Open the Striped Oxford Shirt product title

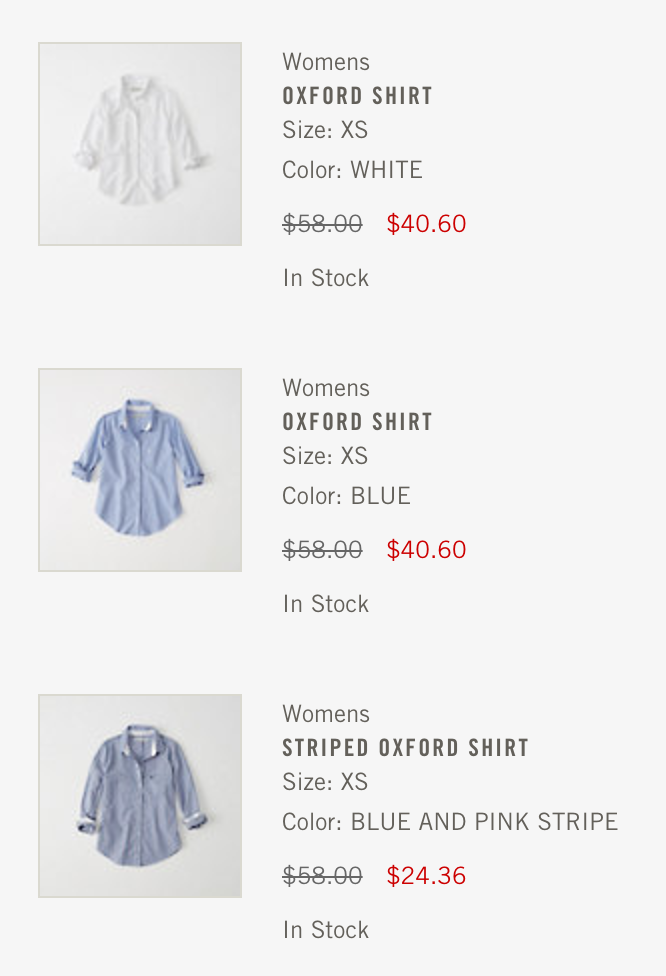coord(405,748)
